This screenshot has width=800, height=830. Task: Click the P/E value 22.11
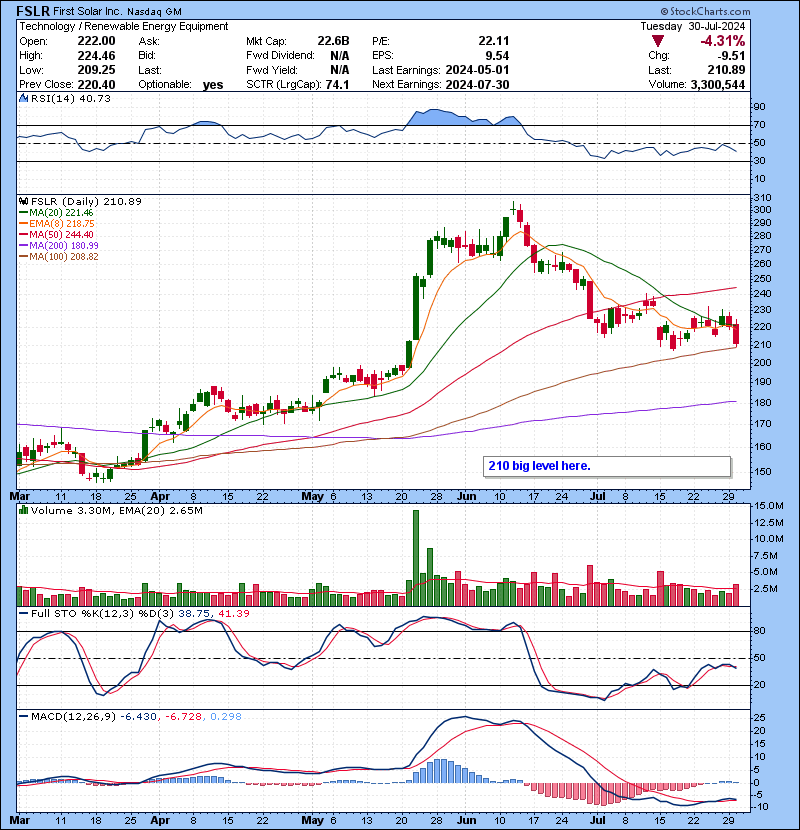493,41
